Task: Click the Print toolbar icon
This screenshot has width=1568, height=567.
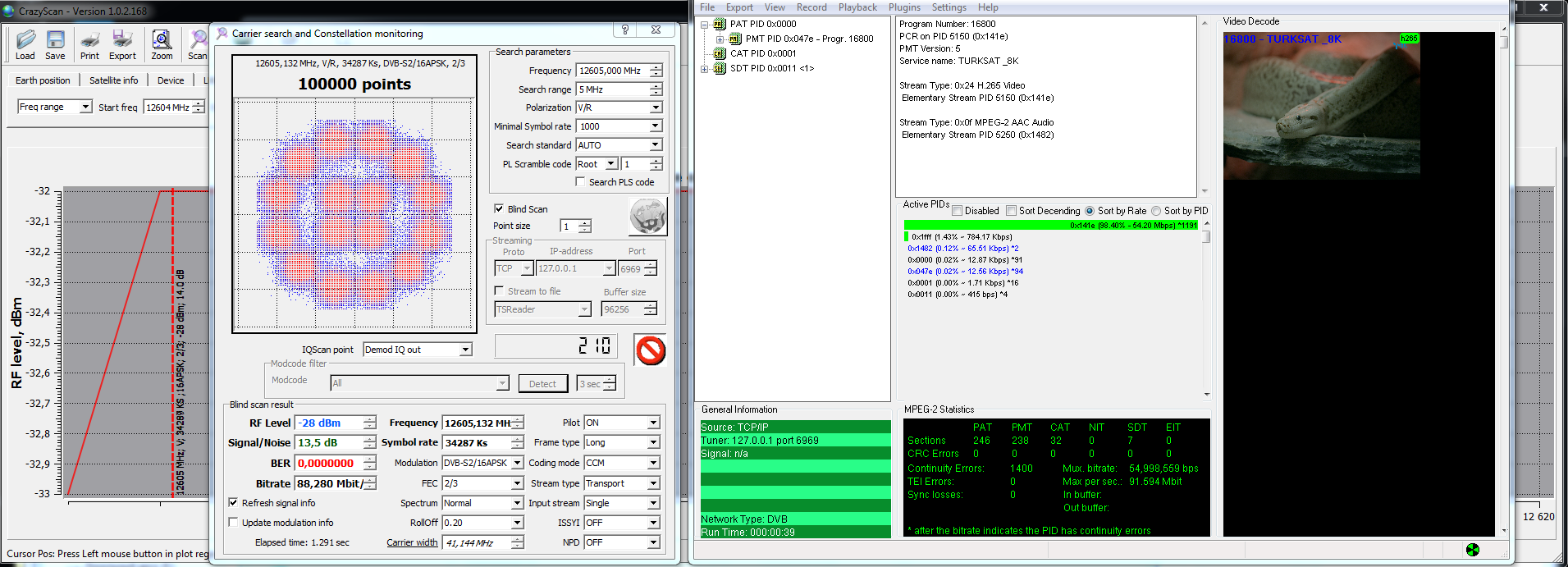Action: pyautogui.click(x=89, y=39)
